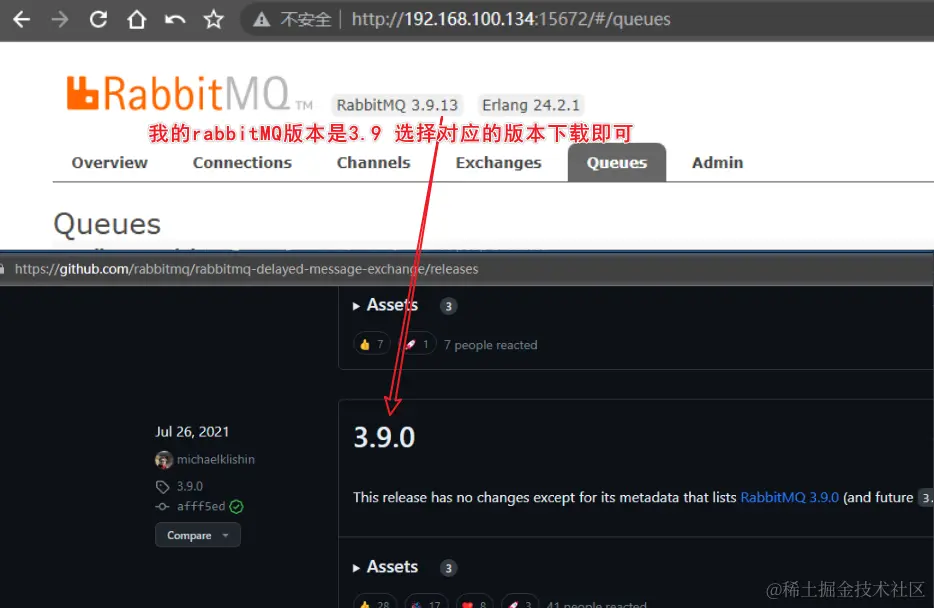Viewport: 934px width, 608px height.
Task: Click the Jul 26, 2021 date
Action: pyautogui.click(x=192, y=432)
